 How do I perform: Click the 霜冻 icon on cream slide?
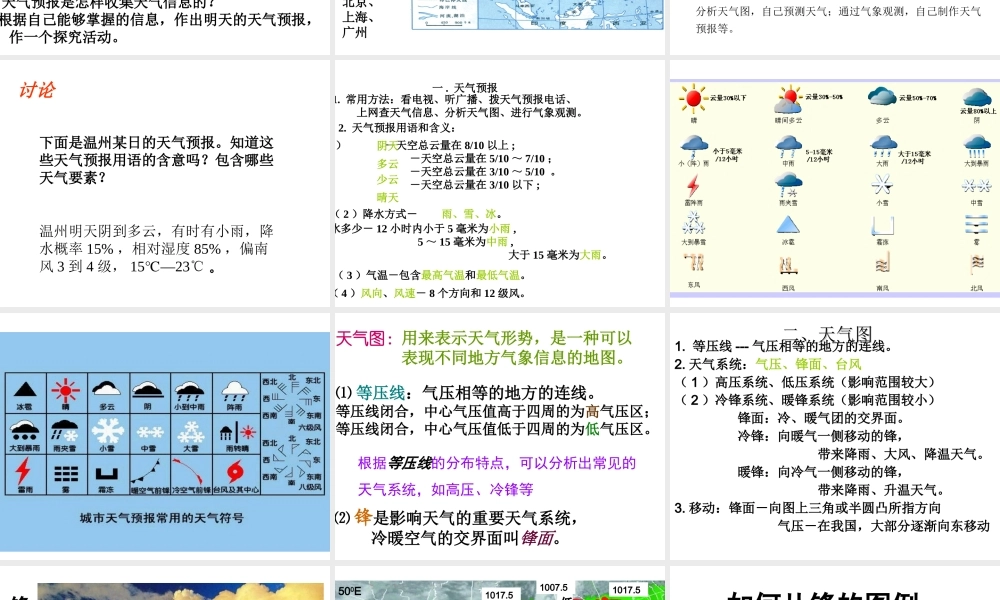(882, 226)
